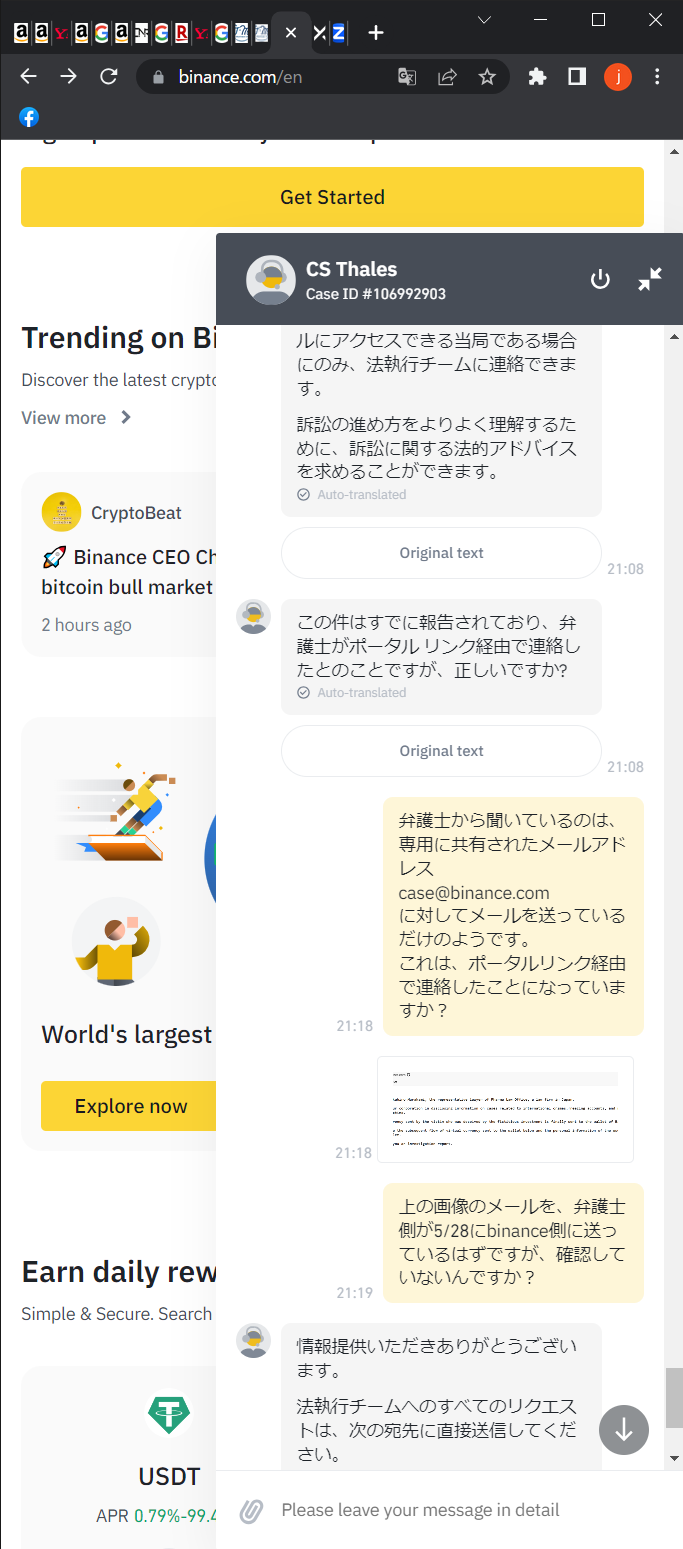Expand the tab search dropdown chevron
The width and height of the screenshot is (683, 1549).
point(484,20)
